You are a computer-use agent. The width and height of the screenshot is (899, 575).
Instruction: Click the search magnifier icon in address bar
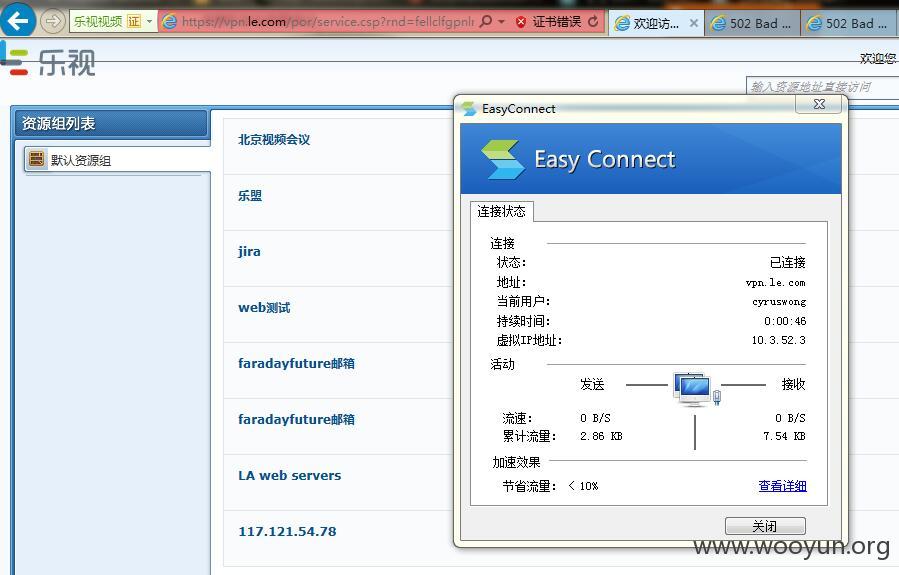[x=486, y=21]
